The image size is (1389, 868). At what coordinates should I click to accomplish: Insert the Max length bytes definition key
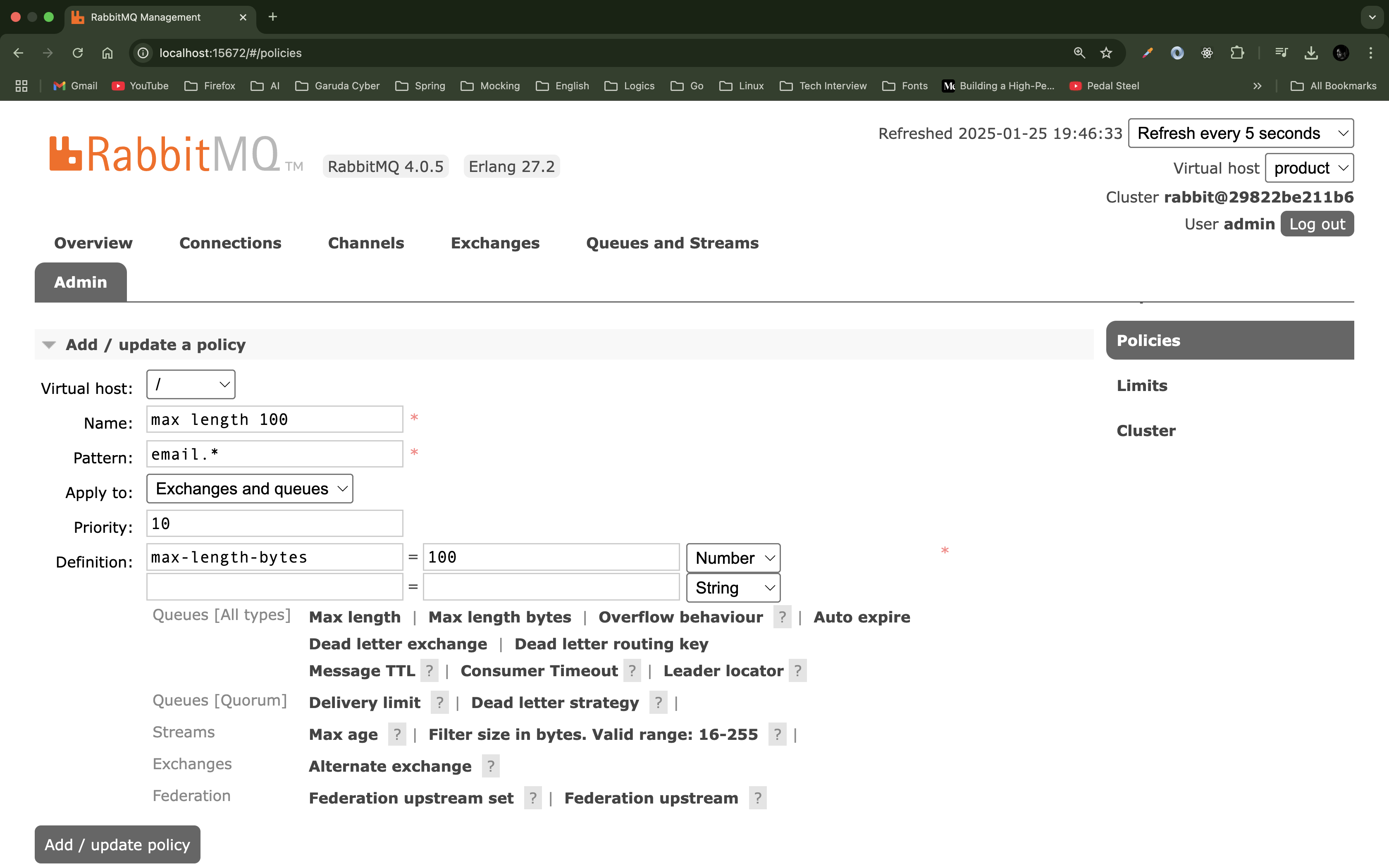[500, 617]
